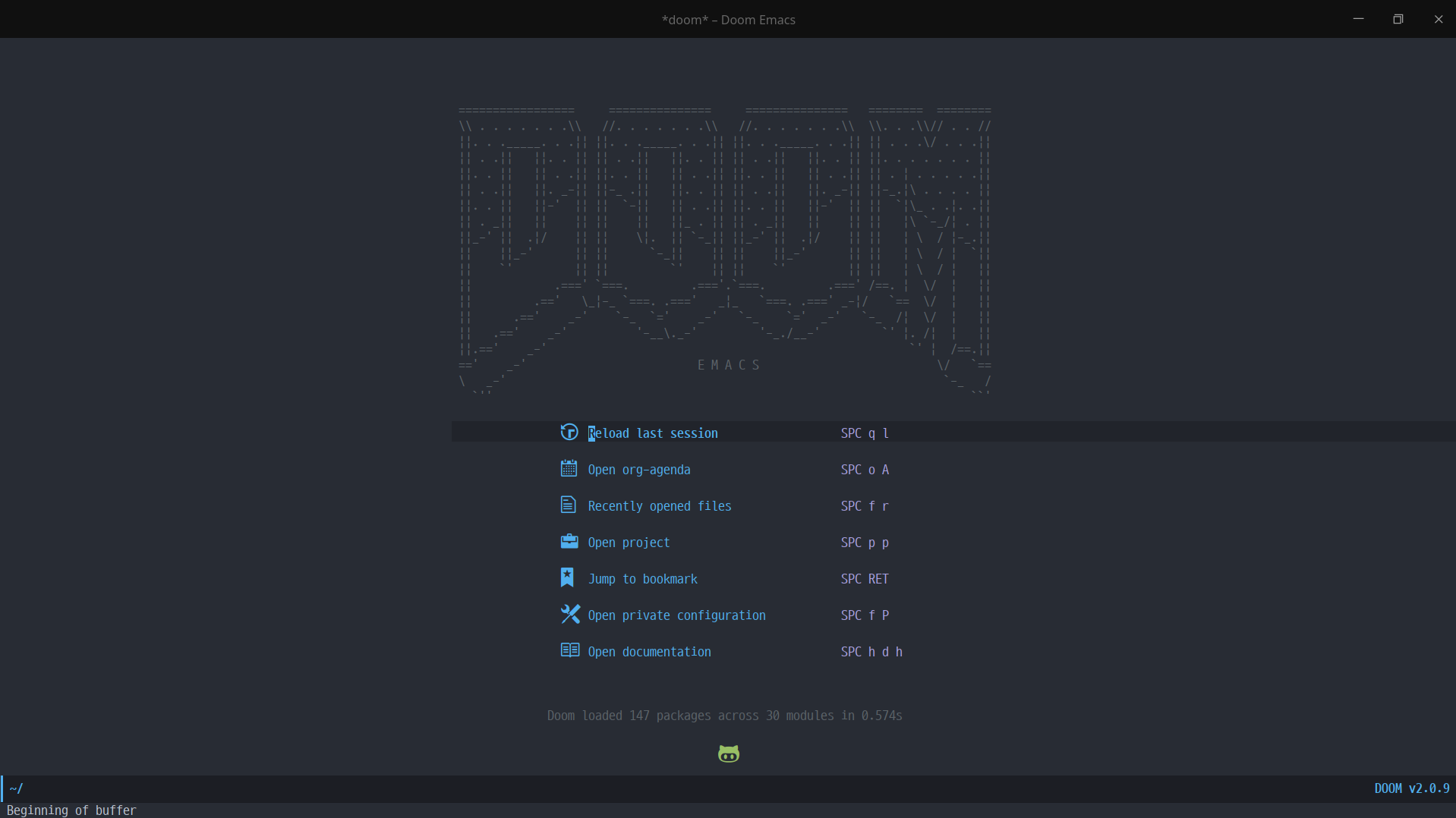Select the Open project entry
Viewport: 1456px width, 818px height.
coord(629,543)
